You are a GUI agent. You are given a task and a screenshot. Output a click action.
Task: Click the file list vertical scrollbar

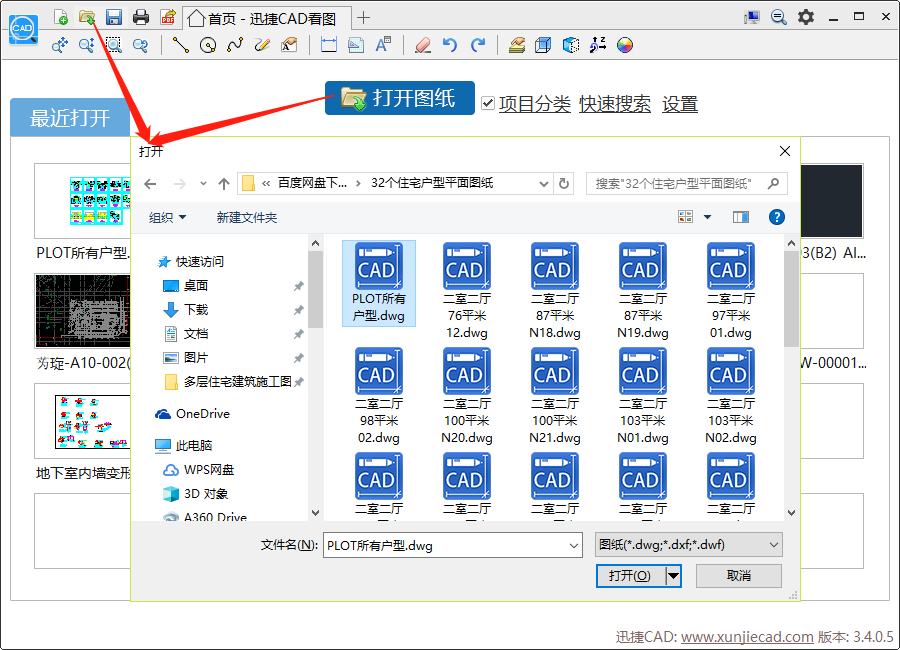click(791, 299)
